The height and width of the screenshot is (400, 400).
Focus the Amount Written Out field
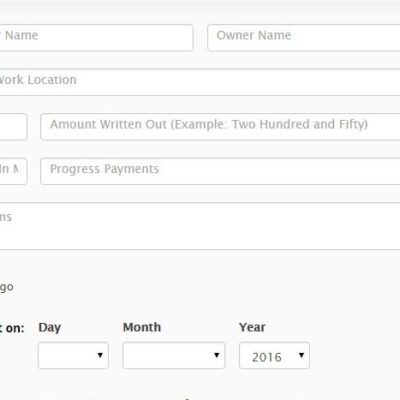coord(220,127)
